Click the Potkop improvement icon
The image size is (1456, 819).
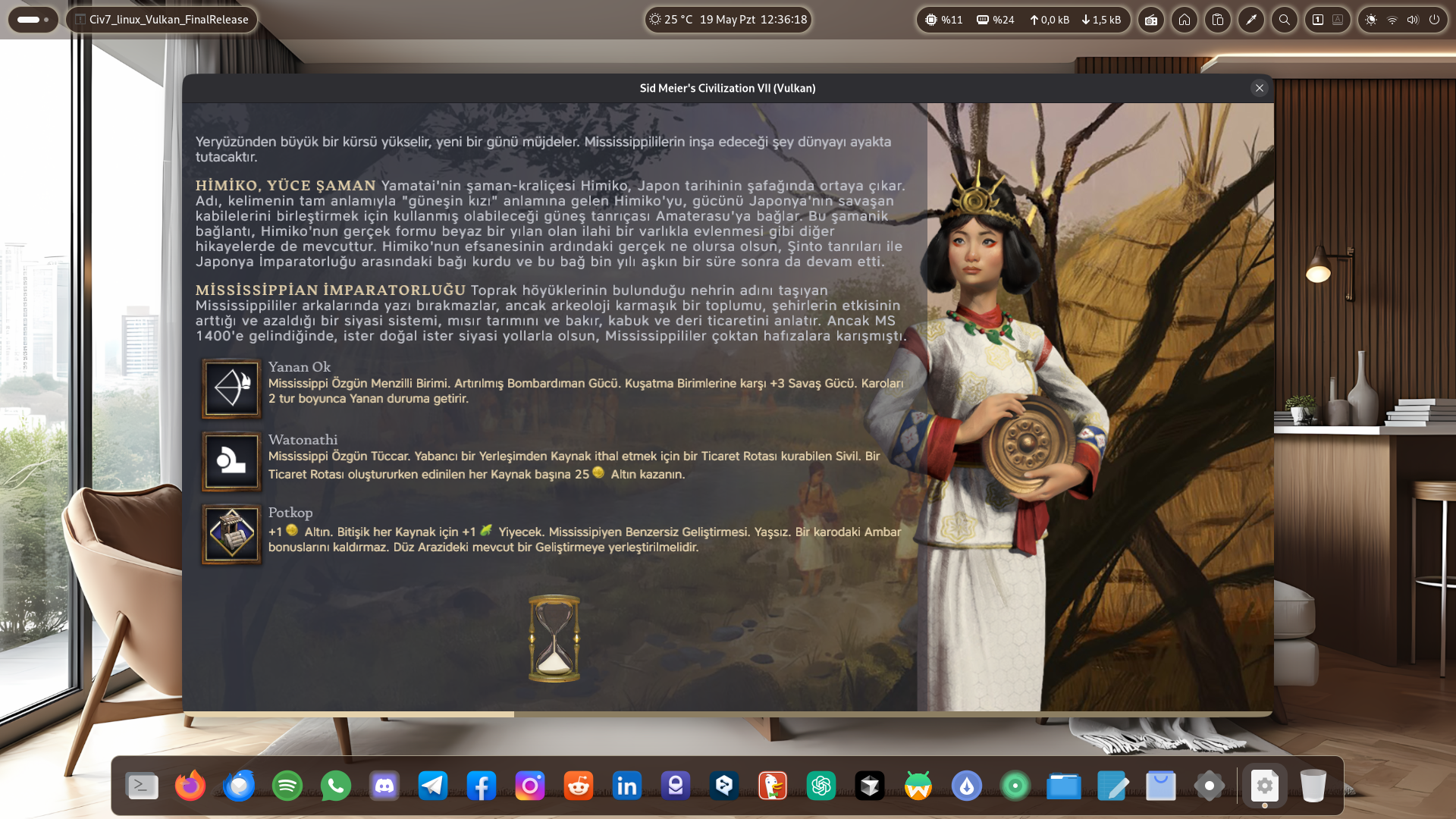pyautogui.click(x=231, y=534)
